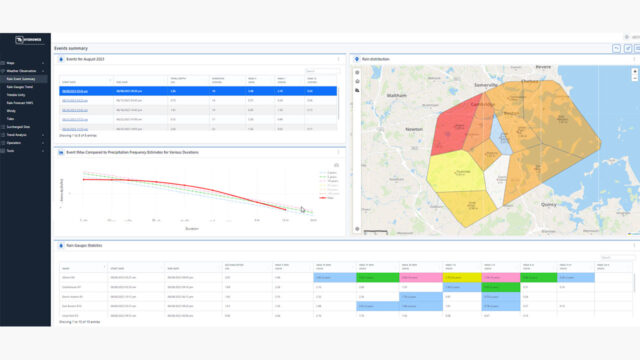This screenshot has width=640, height=360.
Task: Click the yellow highlighted cell in the first gauge row
Action: [x=462, y=278]
